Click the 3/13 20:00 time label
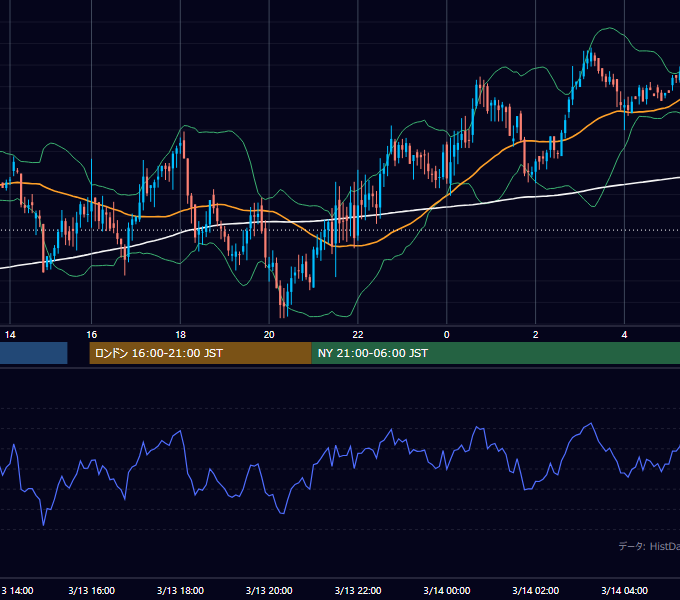Screen dimensions: 680x600 coord(269,590)
